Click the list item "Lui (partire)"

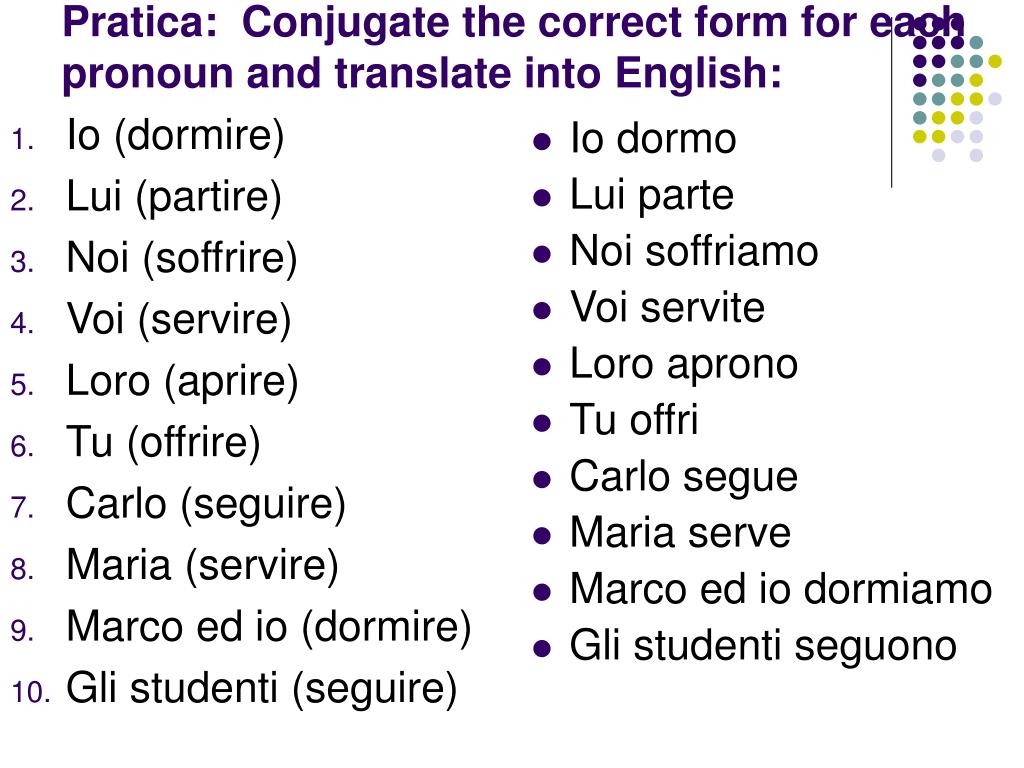174,197
